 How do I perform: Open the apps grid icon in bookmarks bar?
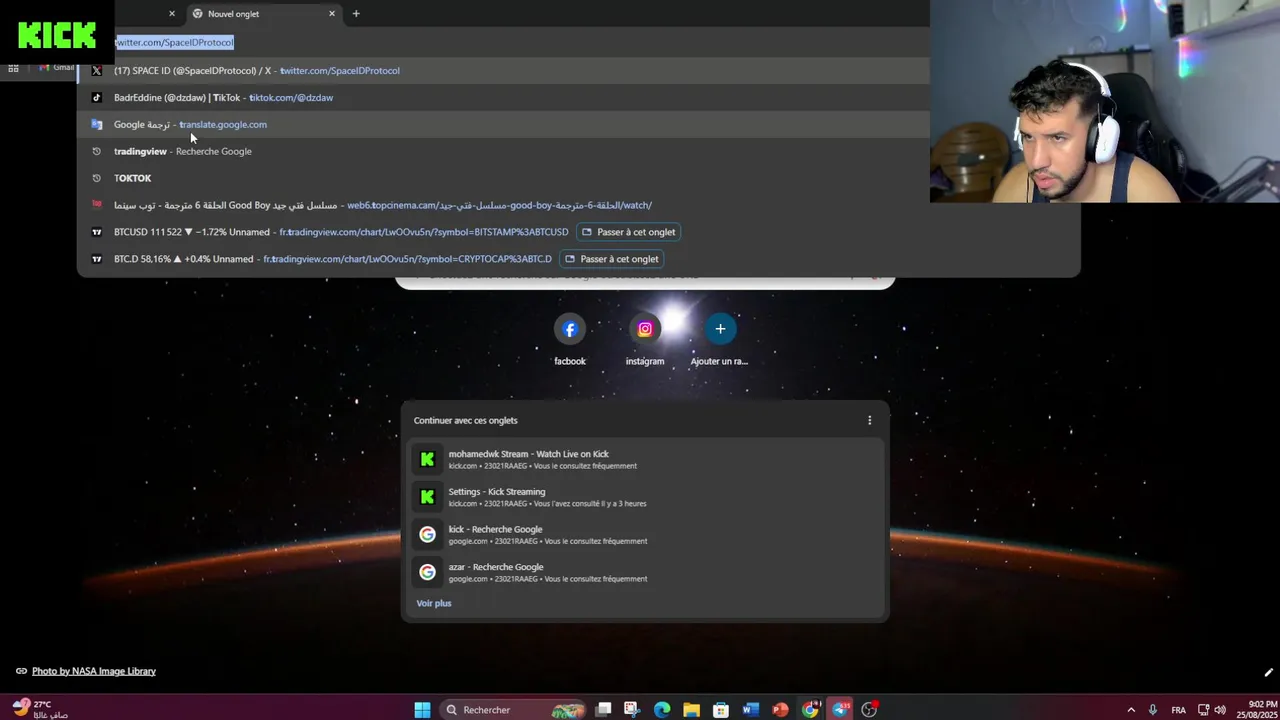pos(13,68)
